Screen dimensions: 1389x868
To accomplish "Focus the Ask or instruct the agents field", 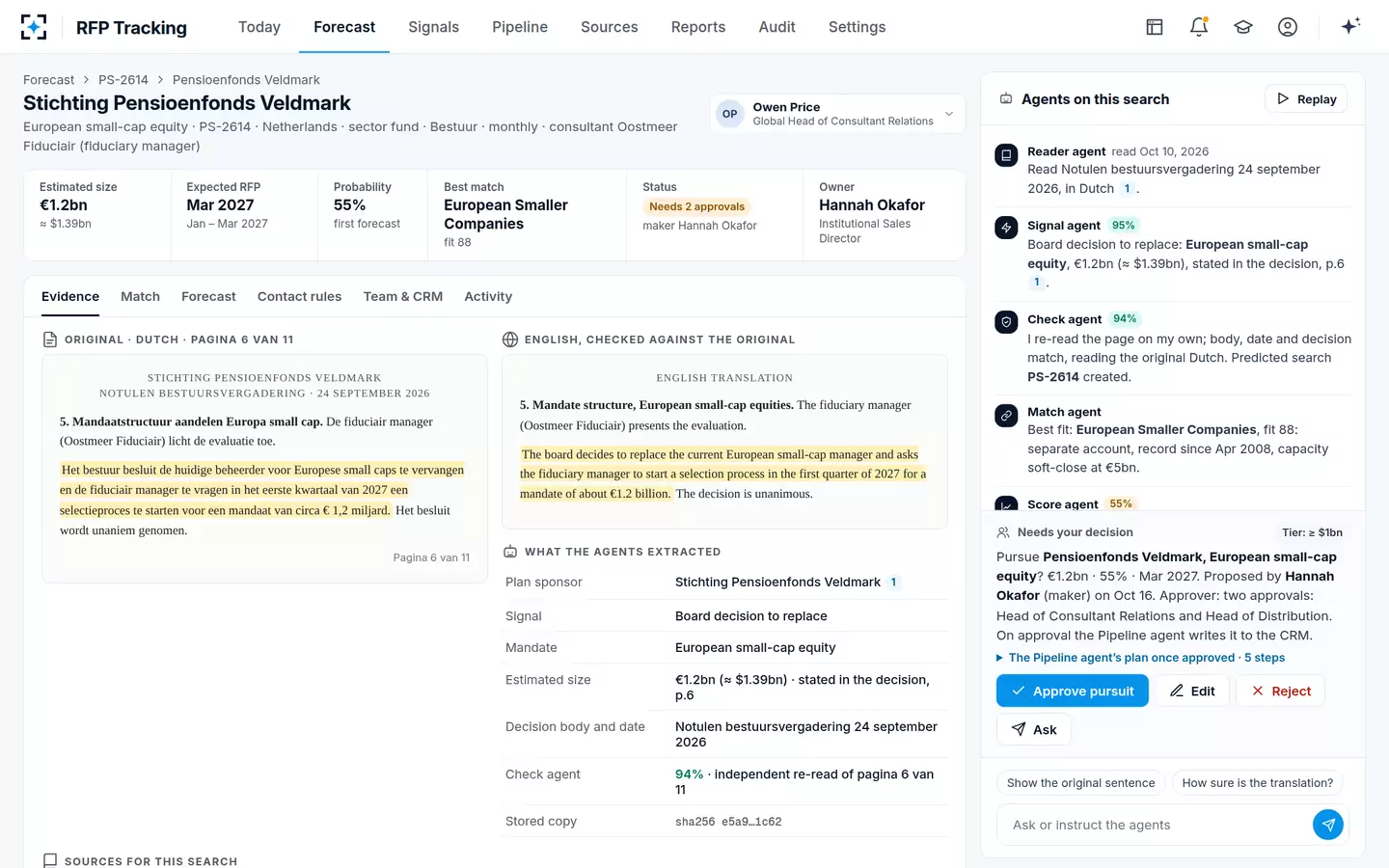I will (1157, 825).
